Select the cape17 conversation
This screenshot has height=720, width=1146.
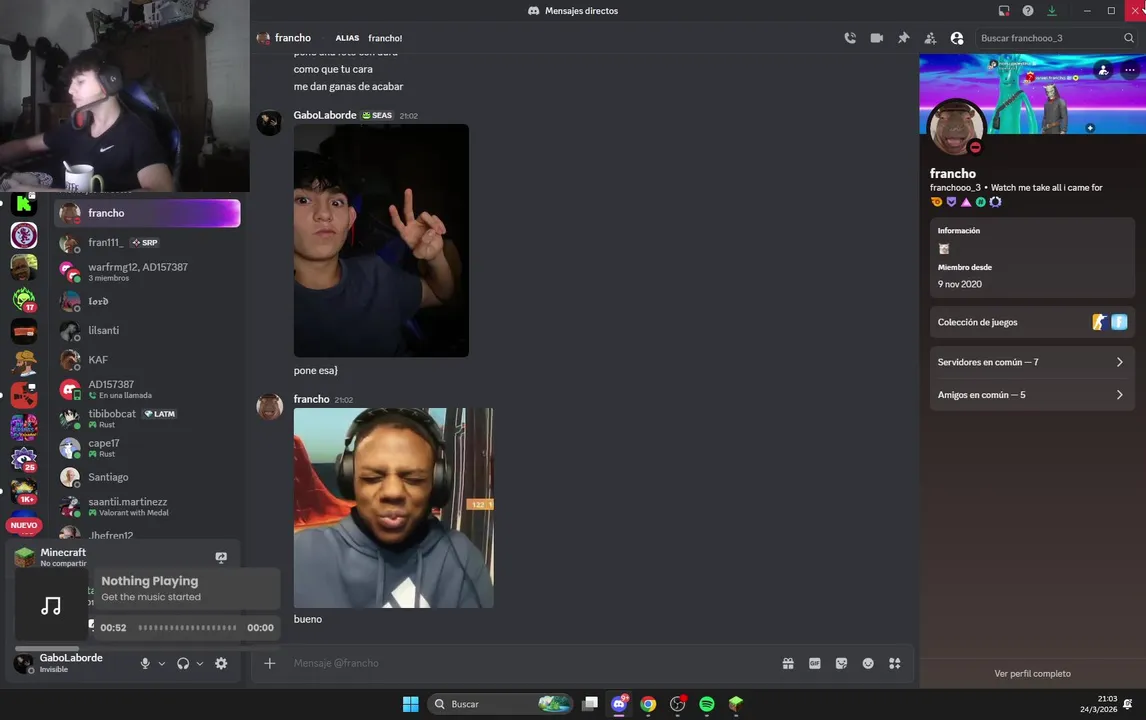pyautogui.click(x=148, y=447)
